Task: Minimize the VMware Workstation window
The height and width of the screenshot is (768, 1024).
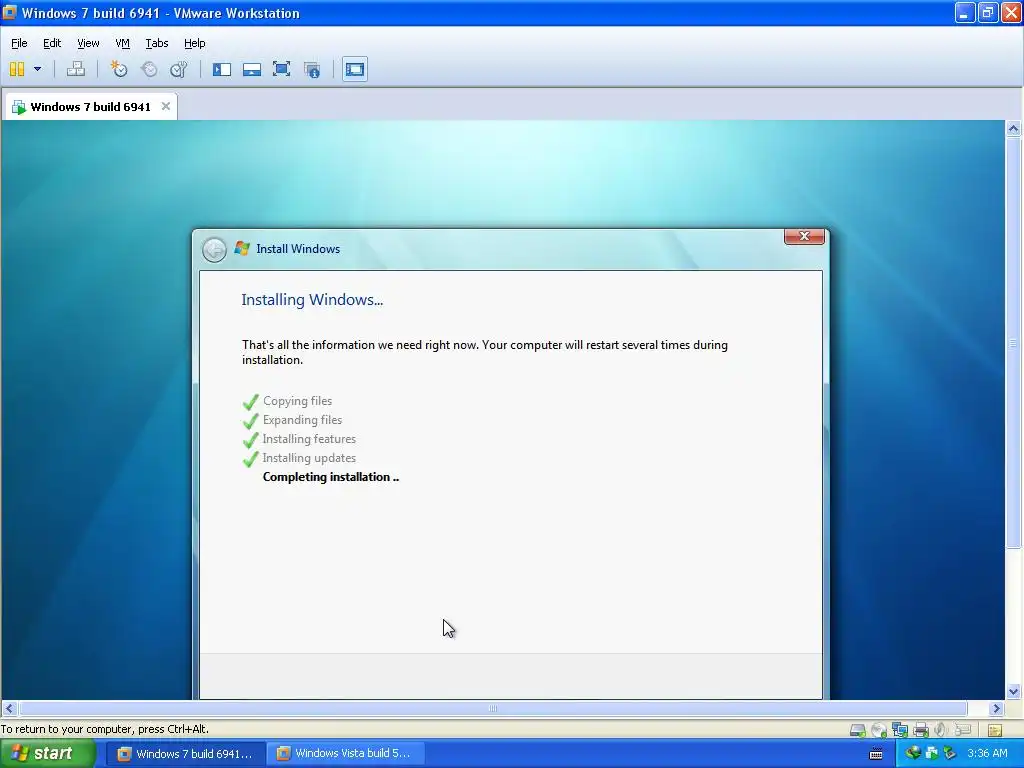Action: coord(964,13)
